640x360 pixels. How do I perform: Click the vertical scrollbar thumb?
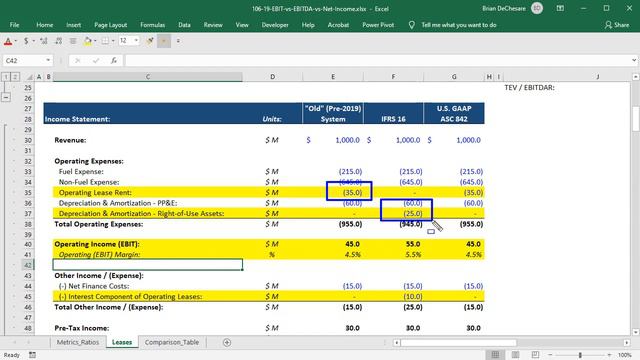click(636, 118)
